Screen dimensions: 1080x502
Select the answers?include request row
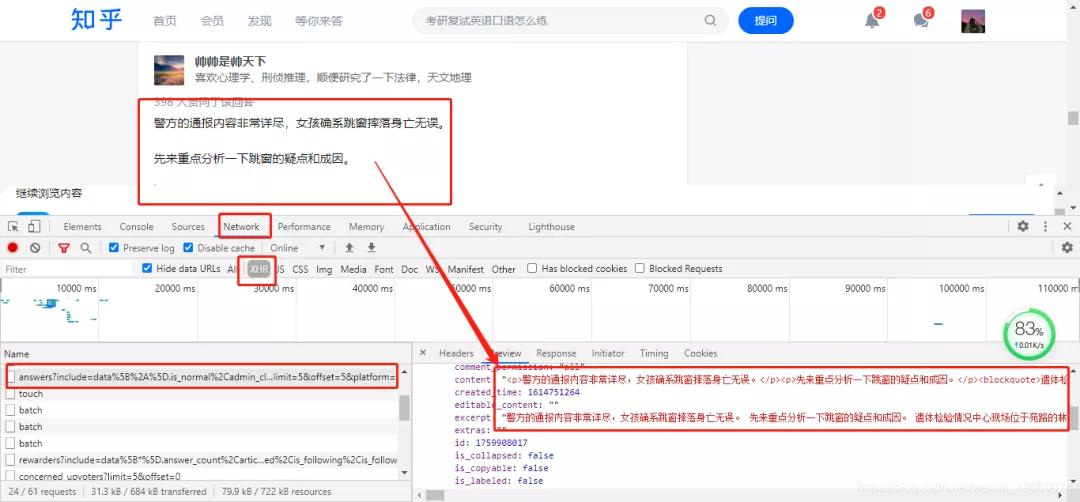tap(202, 377)
